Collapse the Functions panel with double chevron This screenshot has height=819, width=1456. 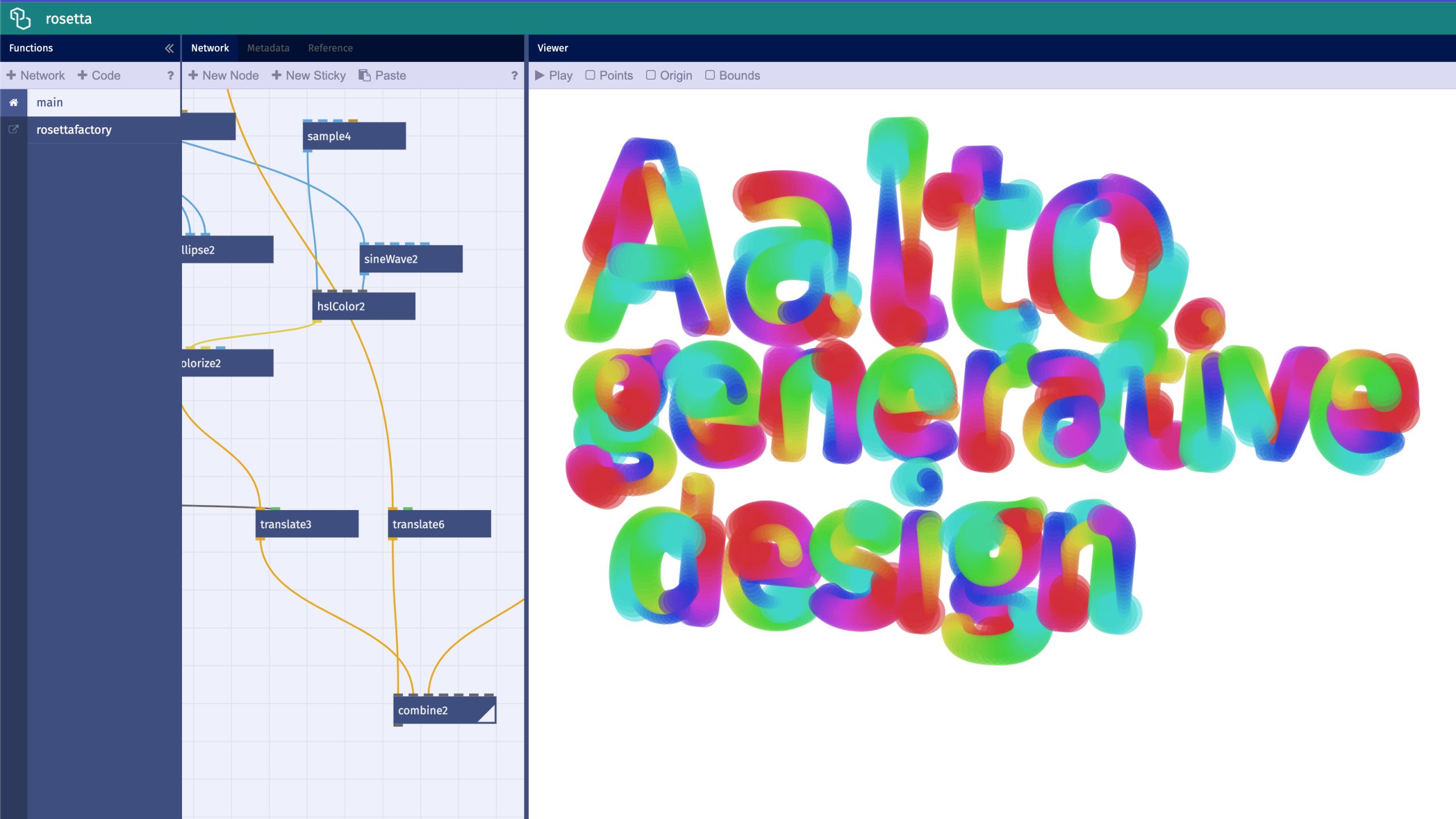169,48
